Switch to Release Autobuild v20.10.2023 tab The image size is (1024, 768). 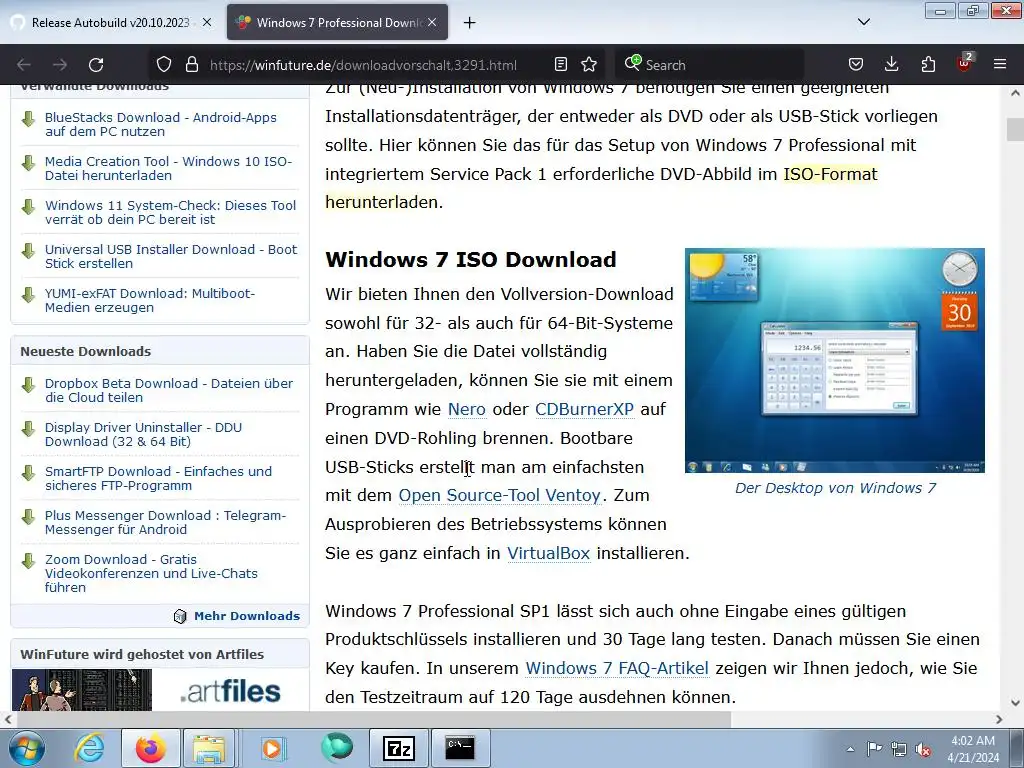click(112, 23)
